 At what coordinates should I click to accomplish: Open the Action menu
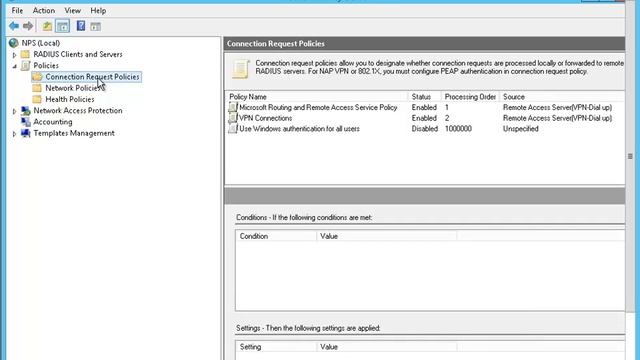(x=44, y=11)
